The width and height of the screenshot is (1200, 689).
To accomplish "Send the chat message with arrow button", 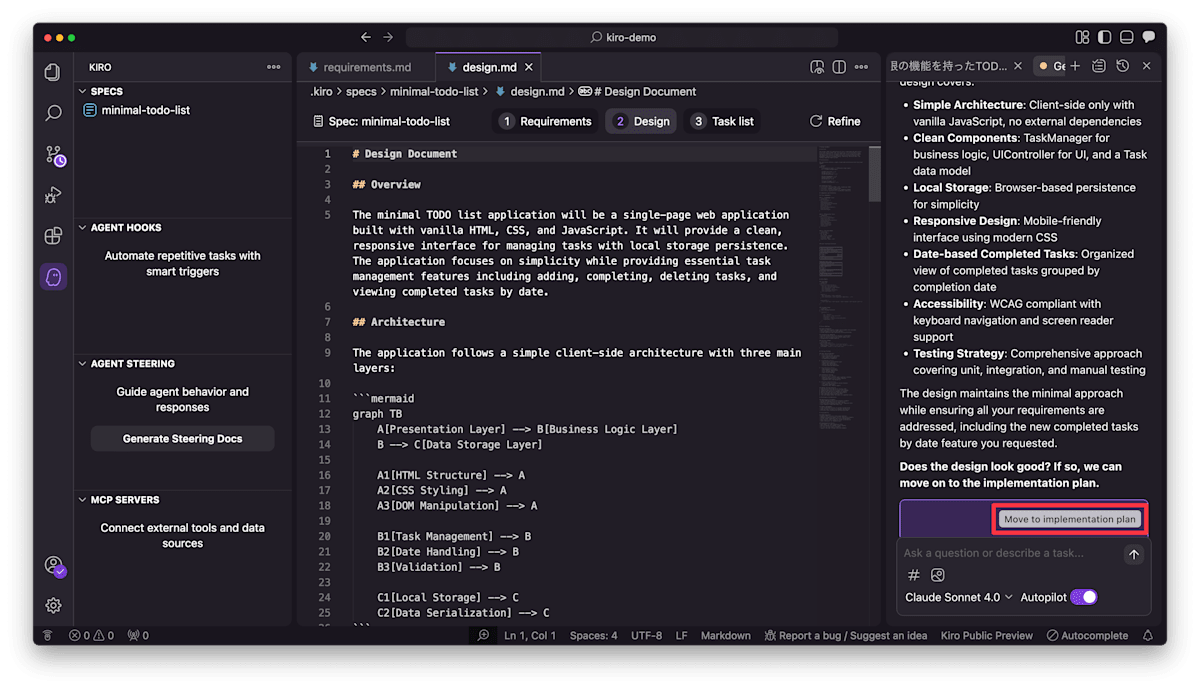I will [1133, 554].
